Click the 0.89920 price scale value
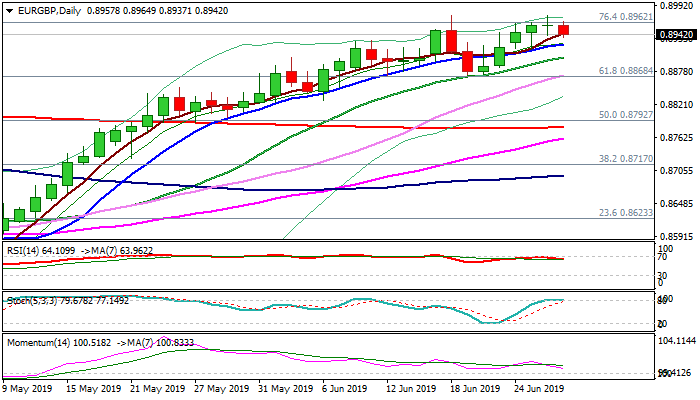 pos(676,5)
